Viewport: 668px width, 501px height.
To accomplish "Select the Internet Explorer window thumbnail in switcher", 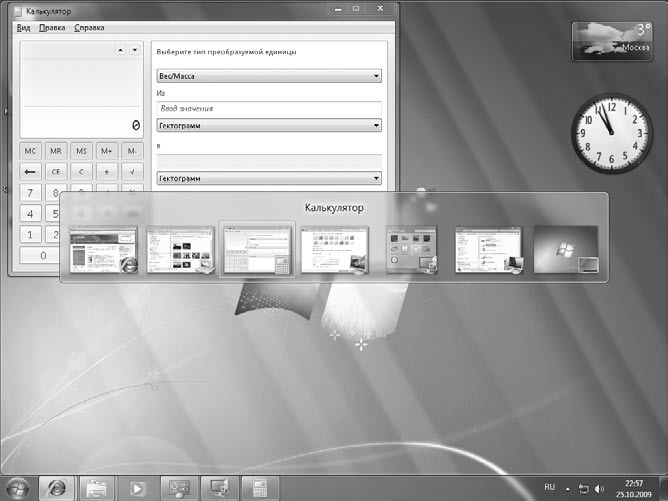I will point(104,250).
